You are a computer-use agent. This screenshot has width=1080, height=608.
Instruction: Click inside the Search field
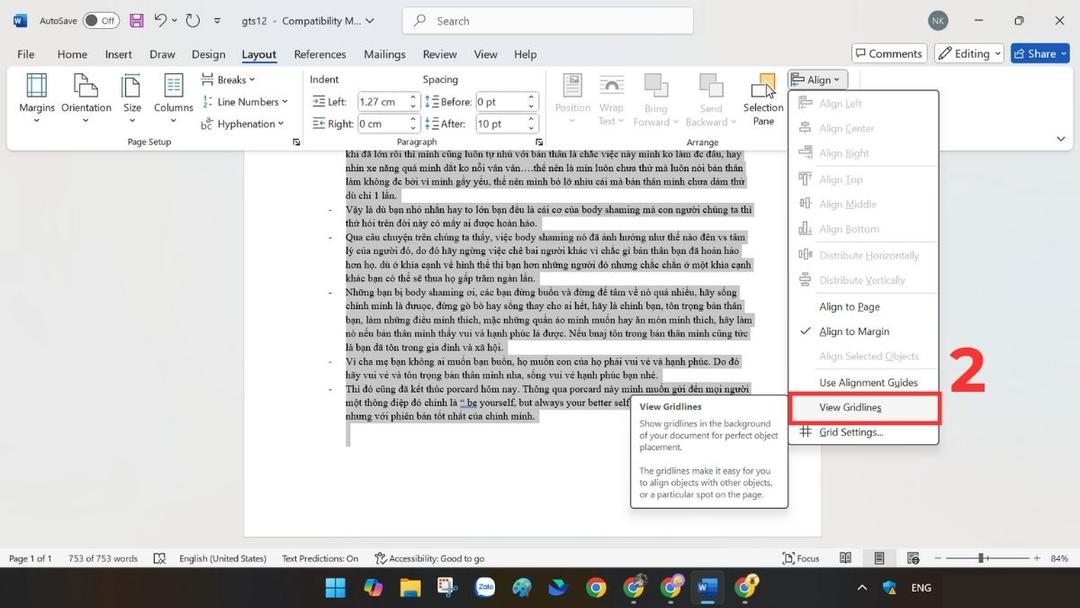point(546,20)
